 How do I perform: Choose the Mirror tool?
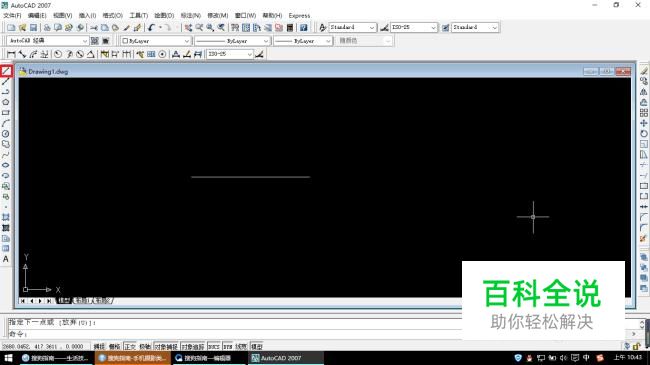coord(643,92)
